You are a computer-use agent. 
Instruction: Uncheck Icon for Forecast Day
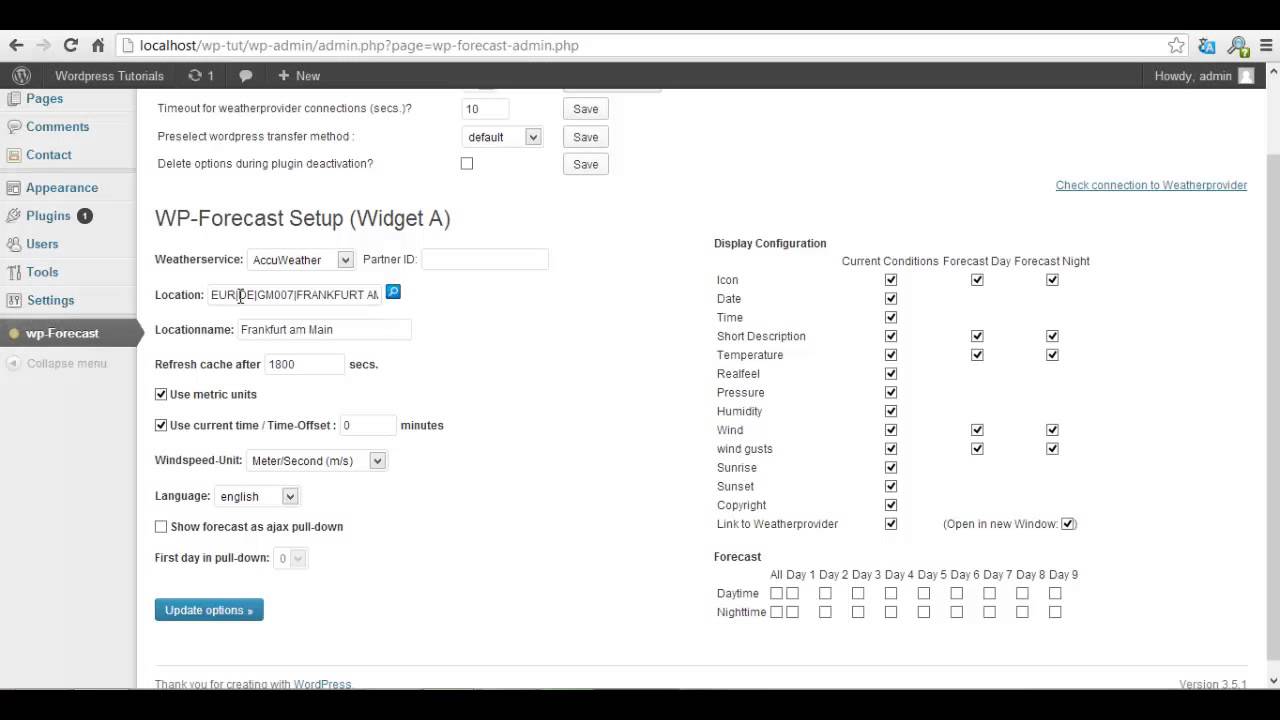[977, 280]
